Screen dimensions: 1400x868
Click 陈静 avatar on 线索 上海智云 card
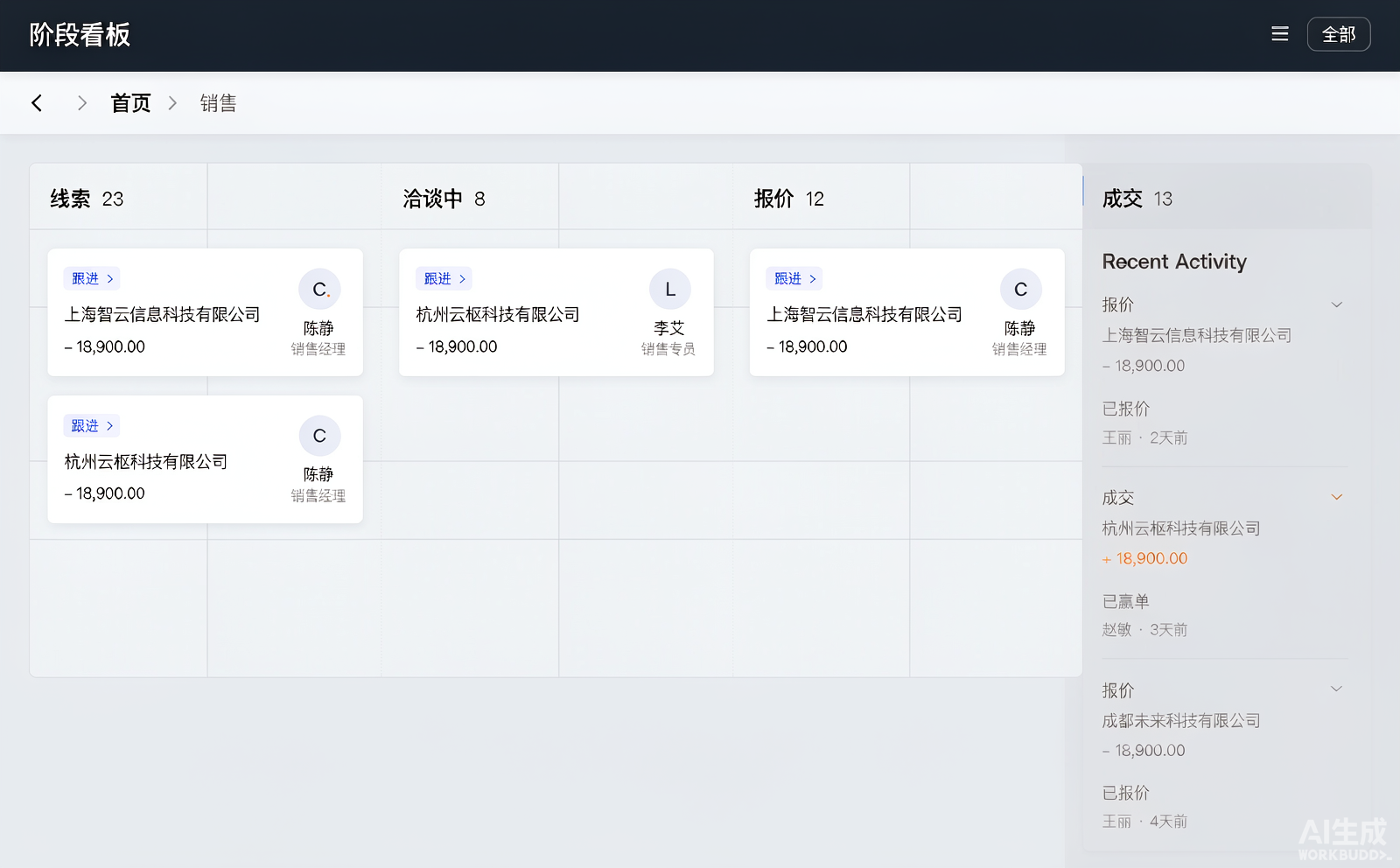(x=319, y=289)
